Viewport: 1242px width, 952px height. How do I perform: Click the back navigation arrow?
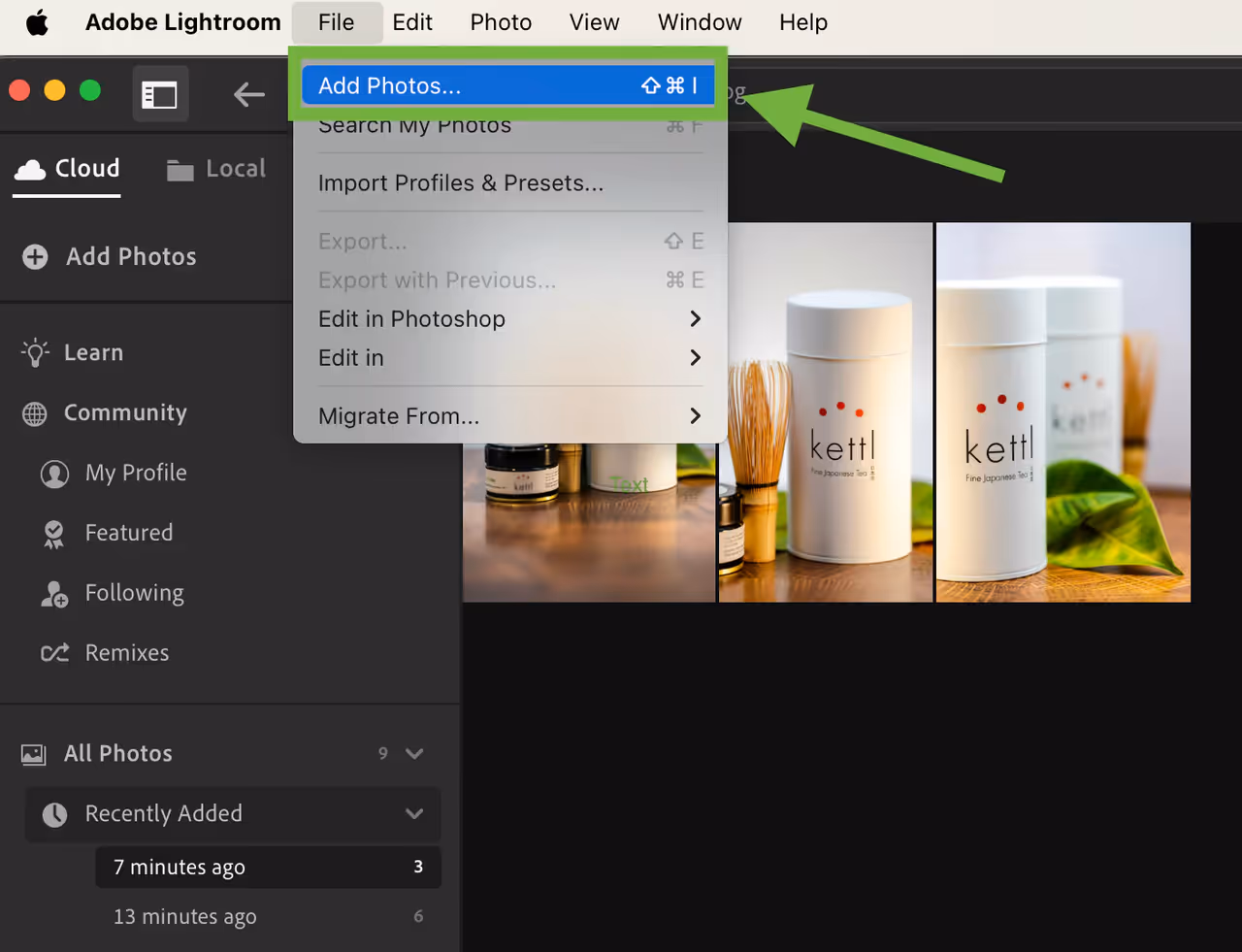[x=248, y=94]
